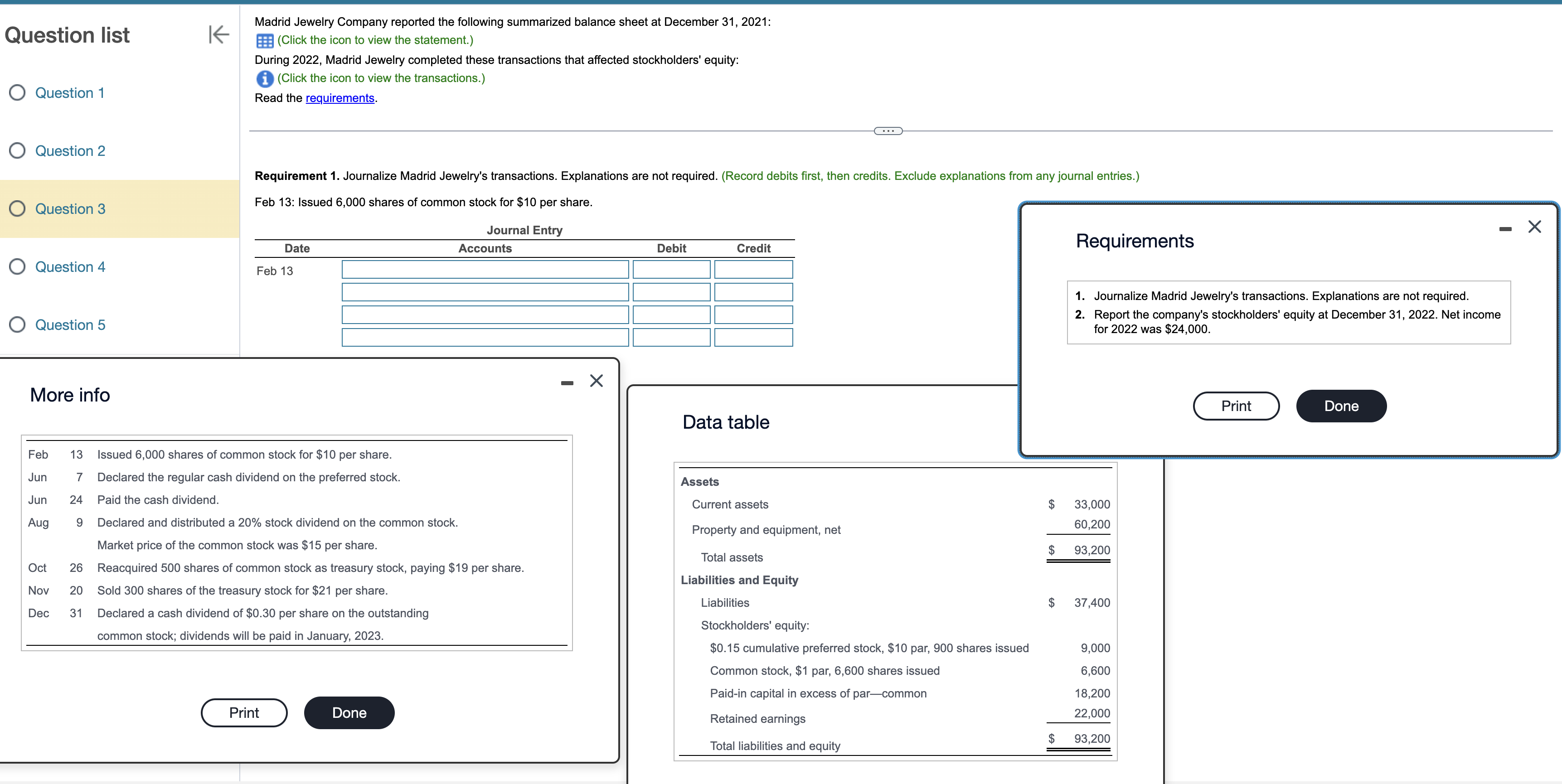The image size is (1562, 784).
Task: Minimize the More info popup
Action: tap(567, 382)
